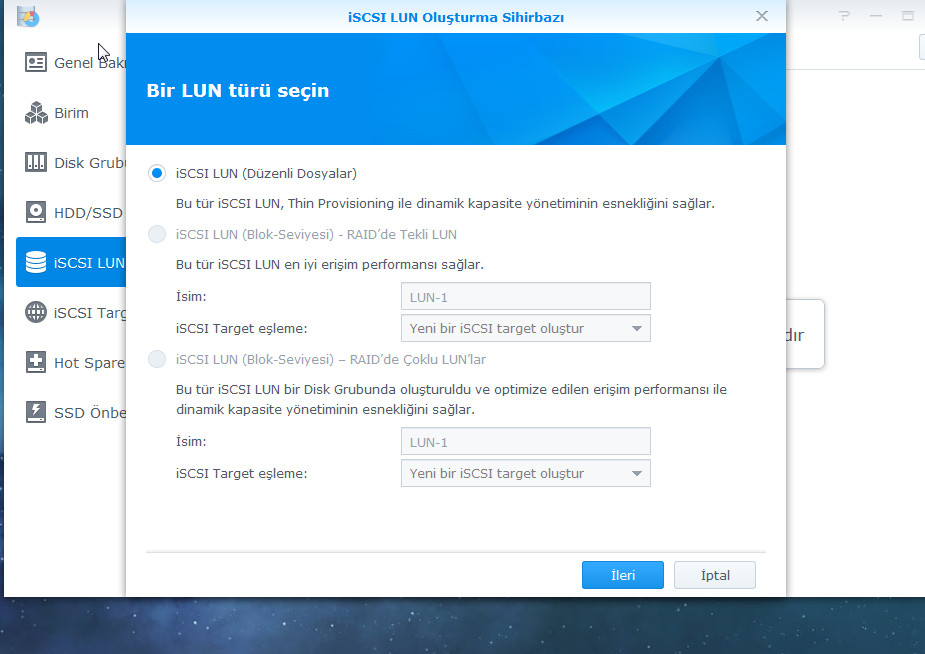Focus the İsim field under Çoklu LUN'lar
This screenshot has width=925, height=654.
(525, 441)
